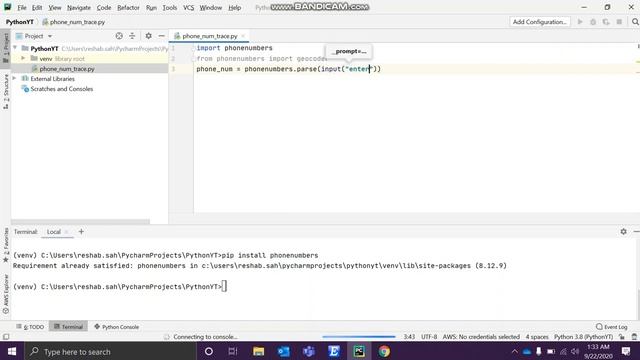Click the green Run icon in toolbar
The width and height of the screenshot is (640, 360).
pos(580,22)
